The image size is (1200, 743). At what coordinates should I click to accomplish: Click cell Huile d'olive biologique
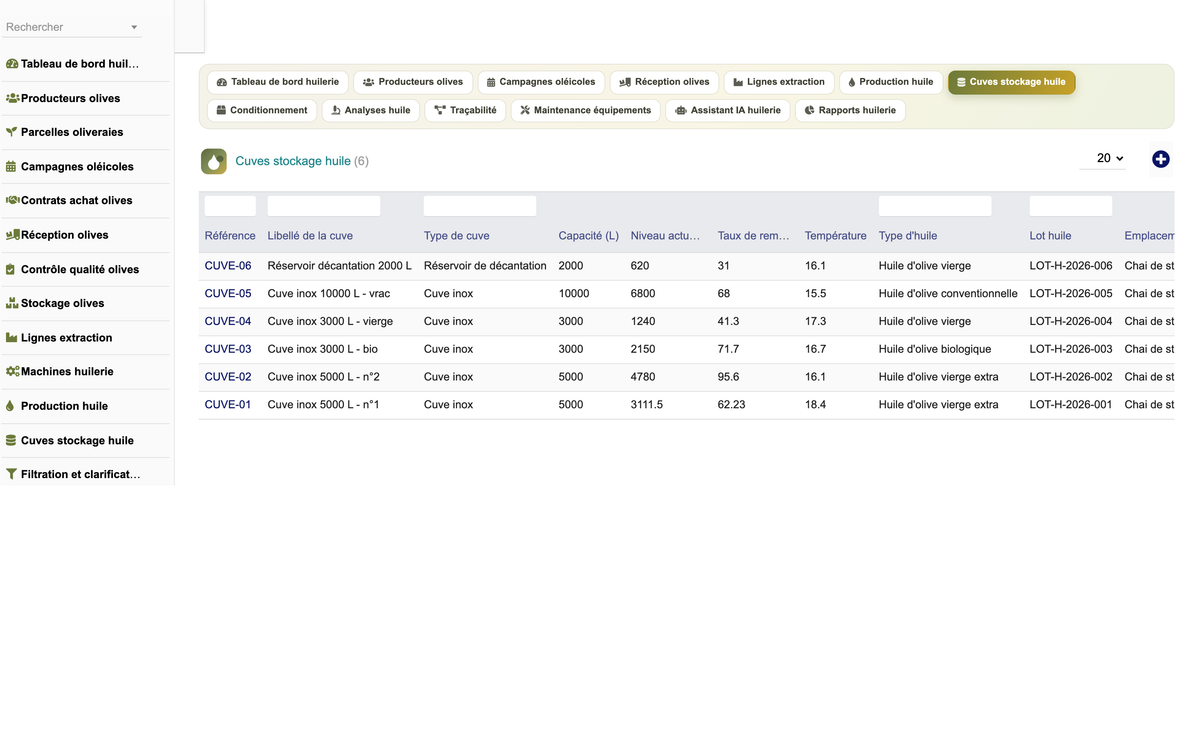click(x=935, y=349)
